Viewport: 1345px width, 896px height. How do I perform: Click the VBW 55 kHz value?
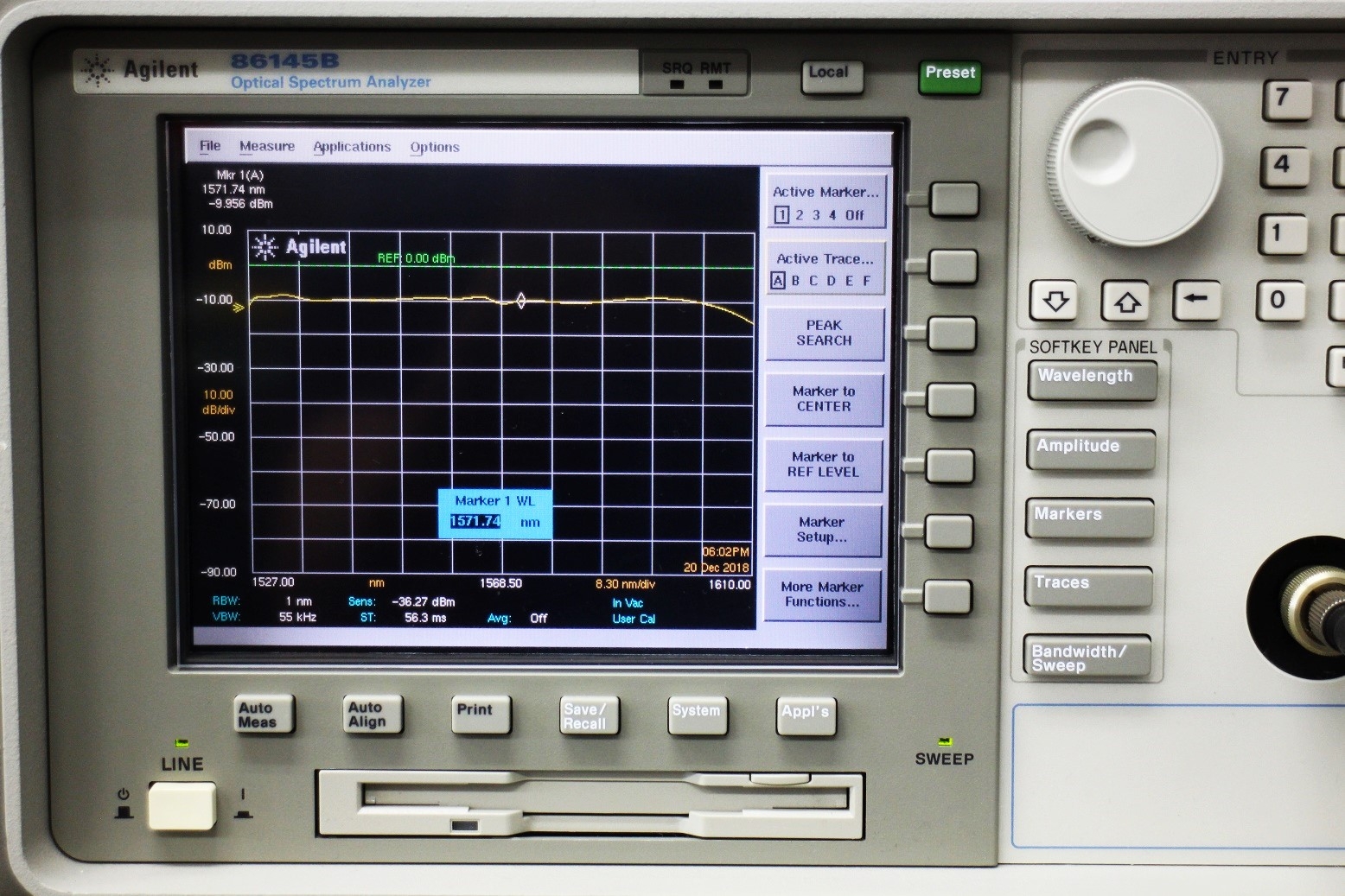tap(297, 618)
